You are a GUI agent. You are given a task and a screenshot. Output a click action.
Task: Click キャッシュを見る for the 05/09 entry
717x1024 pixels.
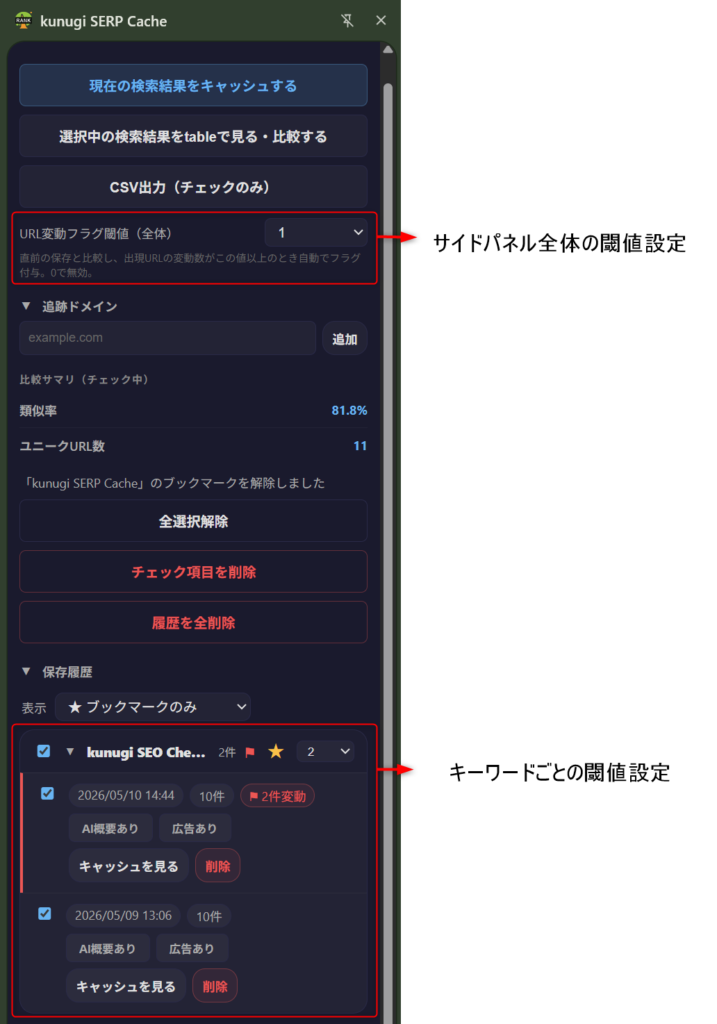tap(126, 986)
